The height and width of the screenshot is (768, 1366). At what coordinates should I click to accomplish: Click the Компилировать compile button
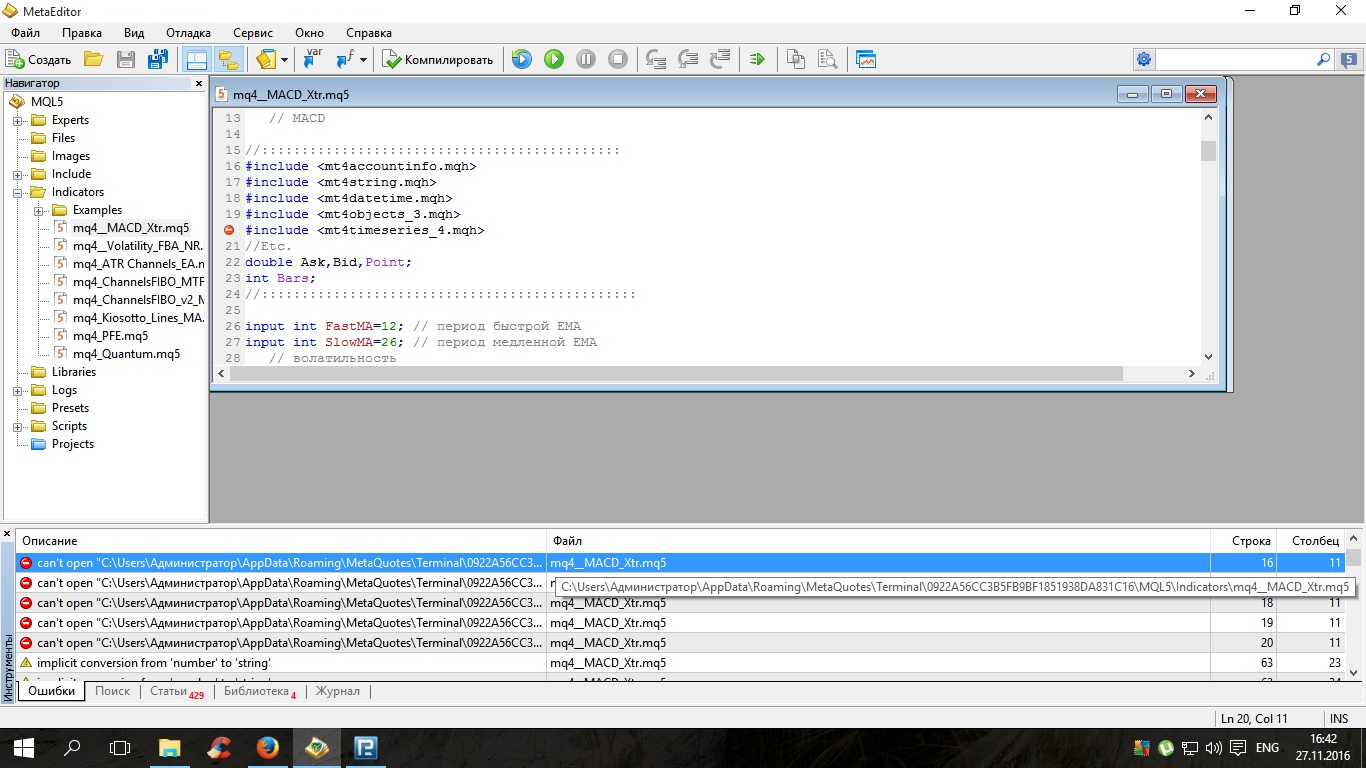pos(438,60)
